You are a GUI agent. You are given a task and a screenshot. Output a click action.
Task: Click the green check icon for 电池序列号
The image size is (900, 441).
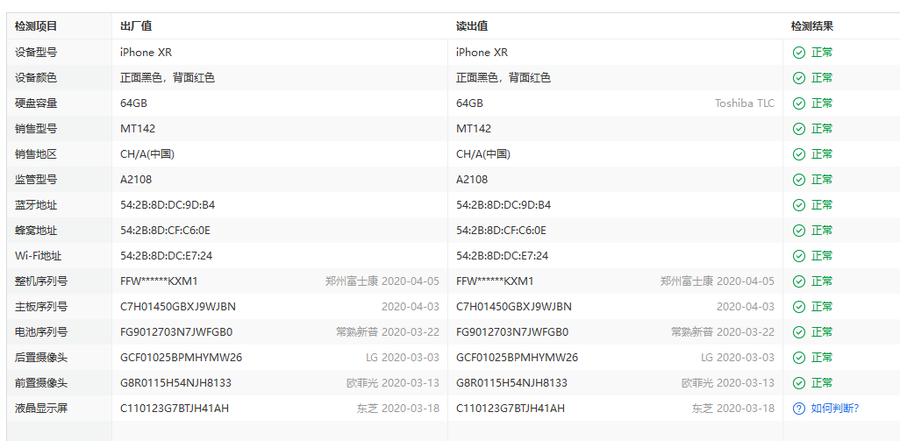point(799,332)
